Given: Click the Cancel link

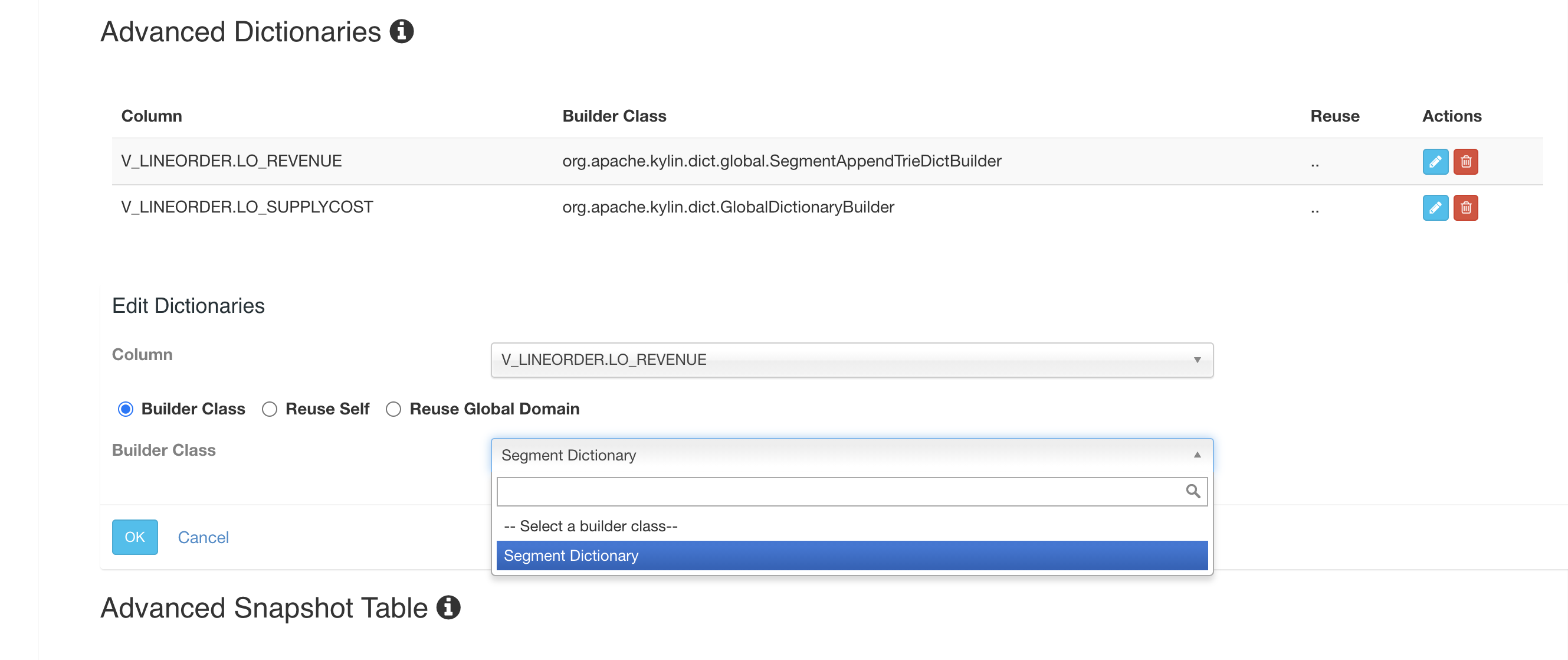Looking at the screenshot, I should [x=203, y=537].
